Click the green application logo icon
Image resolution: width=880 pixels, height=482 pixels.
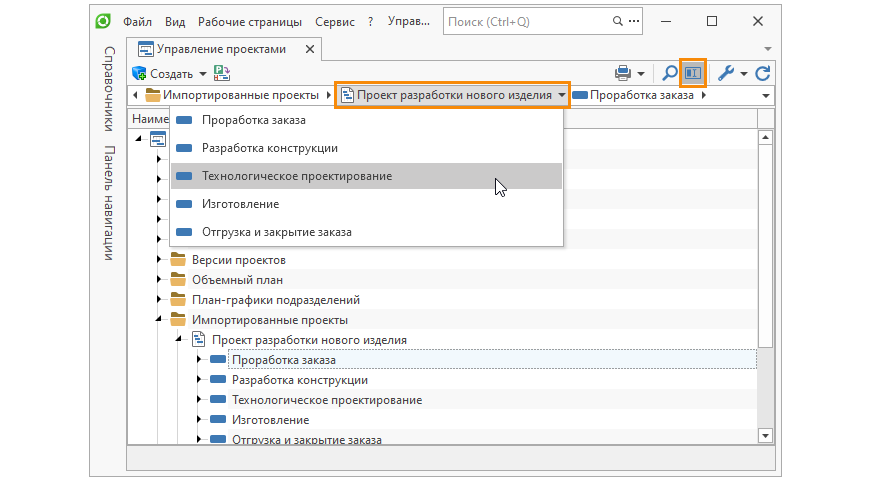point(103,21)
